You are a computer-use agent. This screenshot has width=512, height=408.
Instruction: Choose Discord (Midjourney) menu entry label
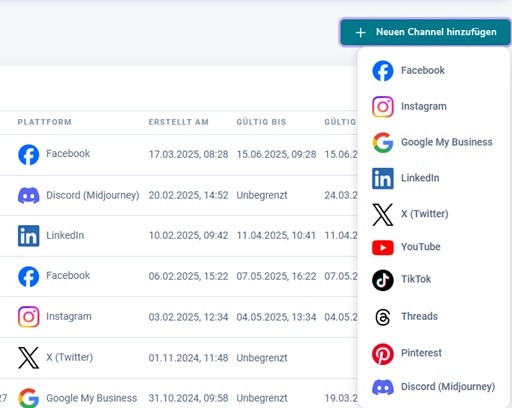pos(448,387)
